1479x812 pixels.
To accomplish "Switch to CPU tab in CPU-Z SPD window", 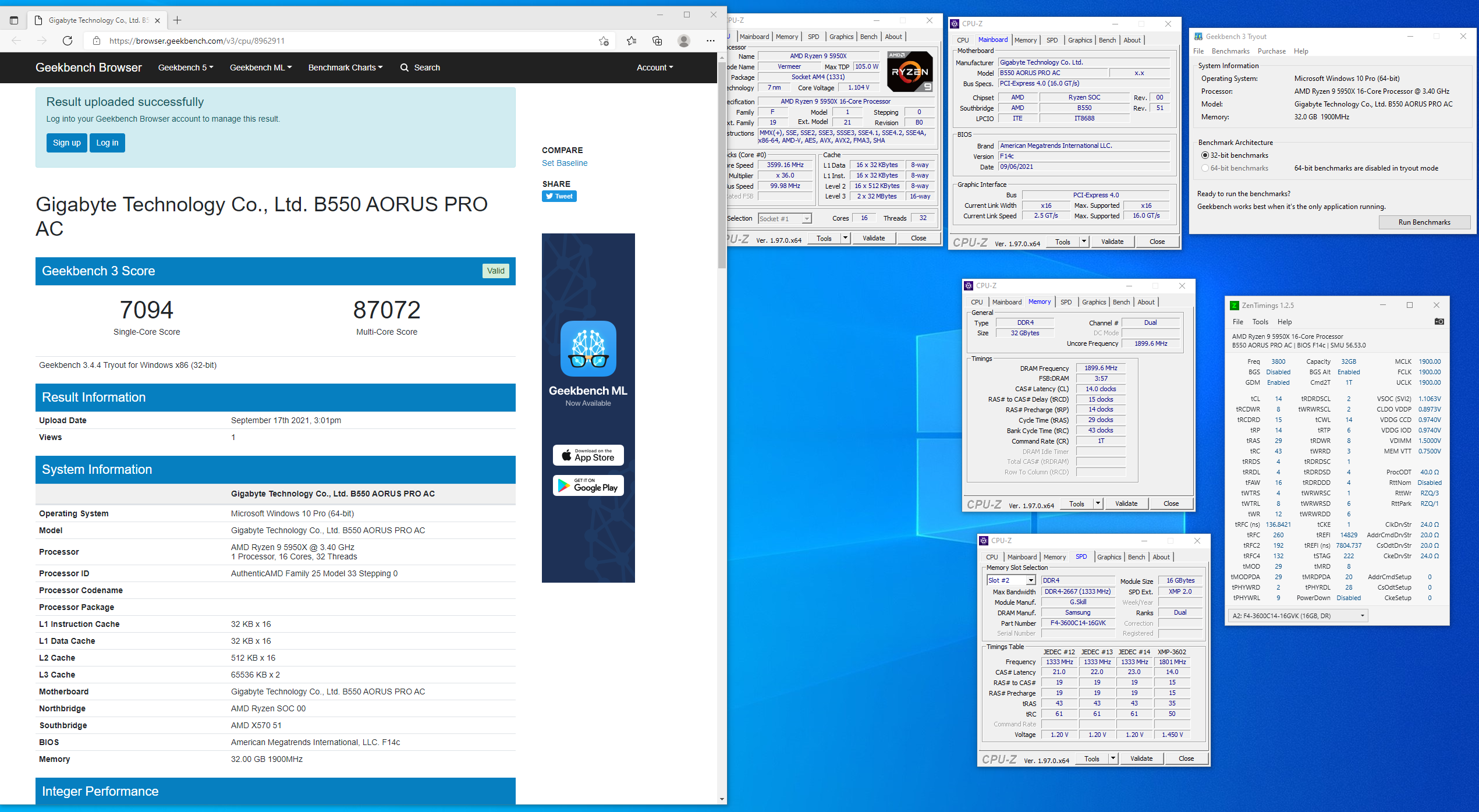I will (992, 557).
